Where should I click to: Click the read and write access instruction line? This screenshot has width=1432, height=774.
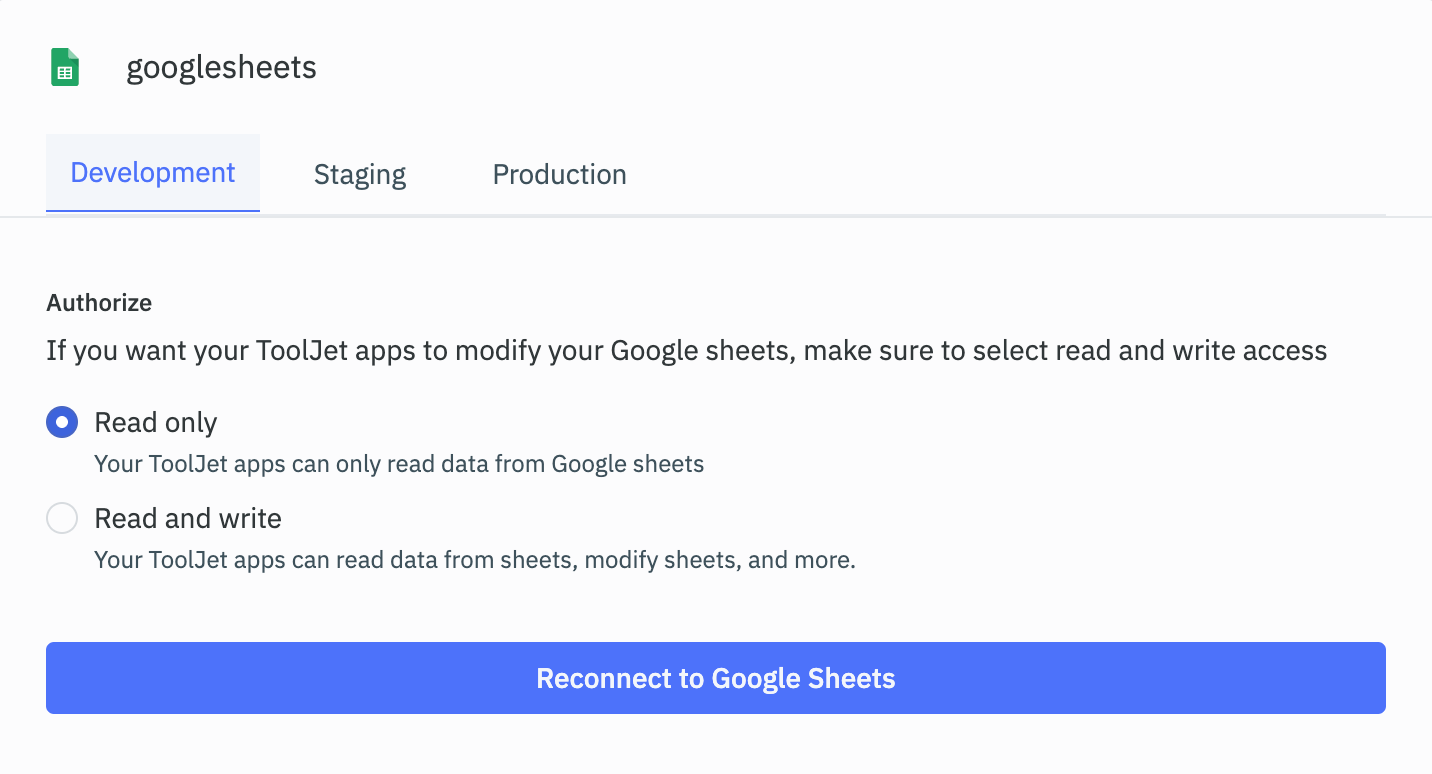pos(685,350)
